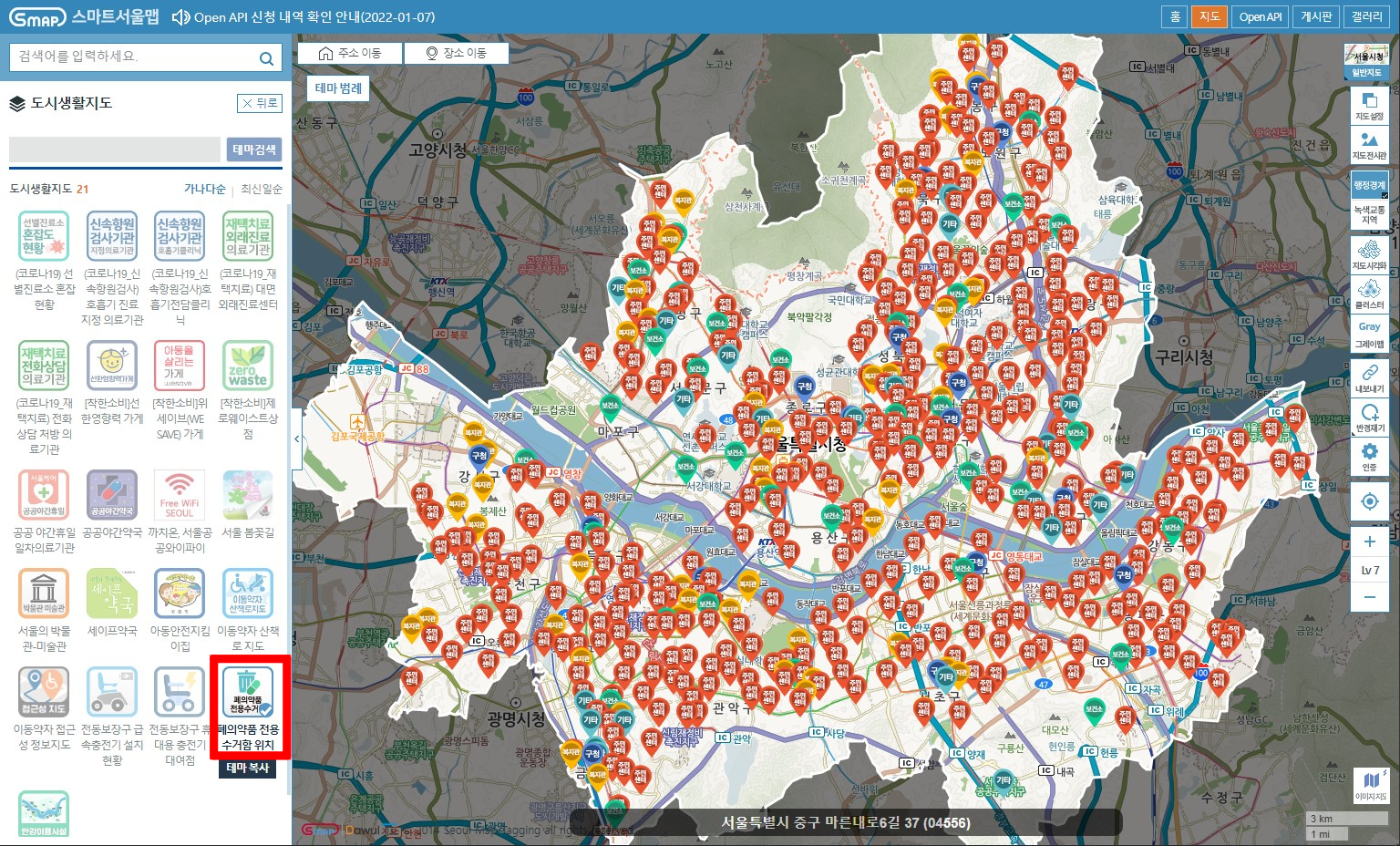Open the Open API menu
The image size is (1400, 846).
click(x=1260, y=16)
